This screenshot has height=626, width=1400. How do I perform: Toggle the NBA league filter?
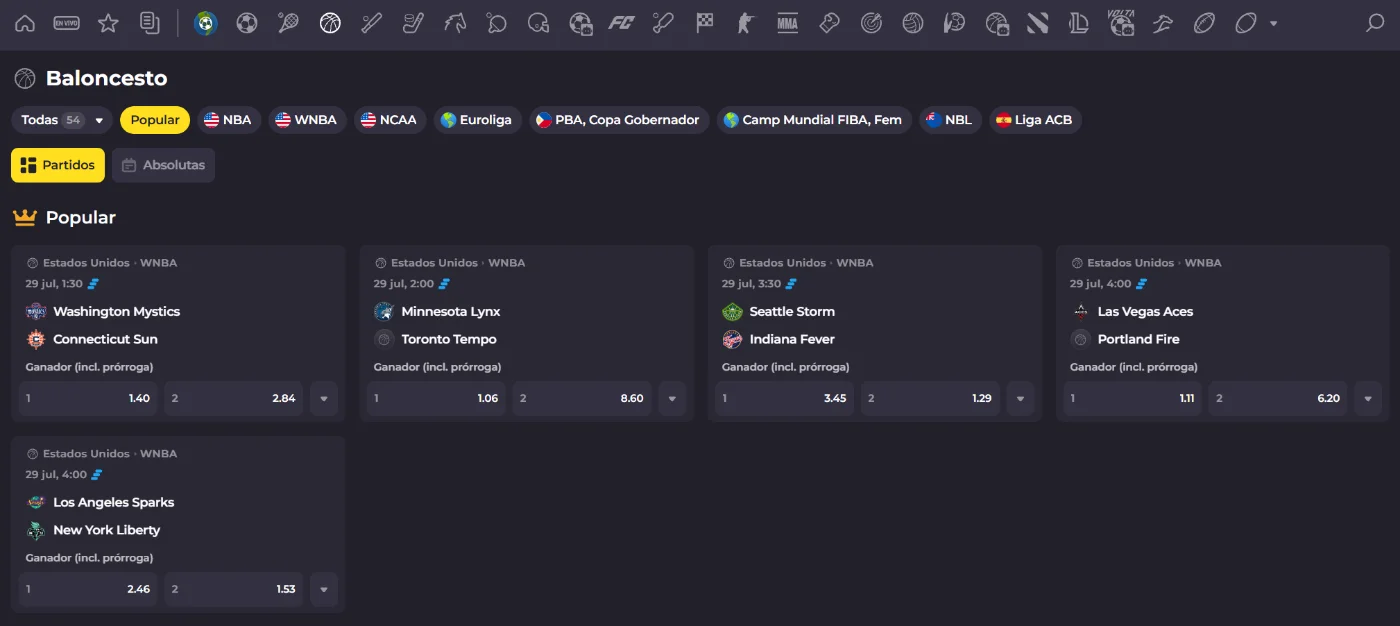229,120
